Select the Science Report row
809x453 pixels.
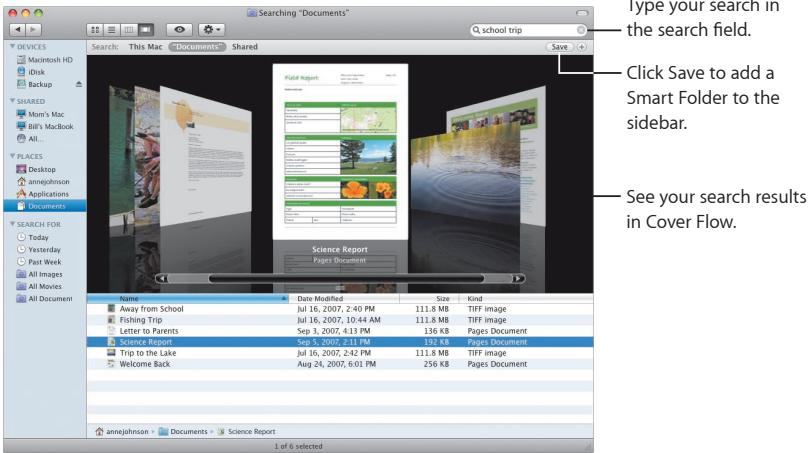340,342
